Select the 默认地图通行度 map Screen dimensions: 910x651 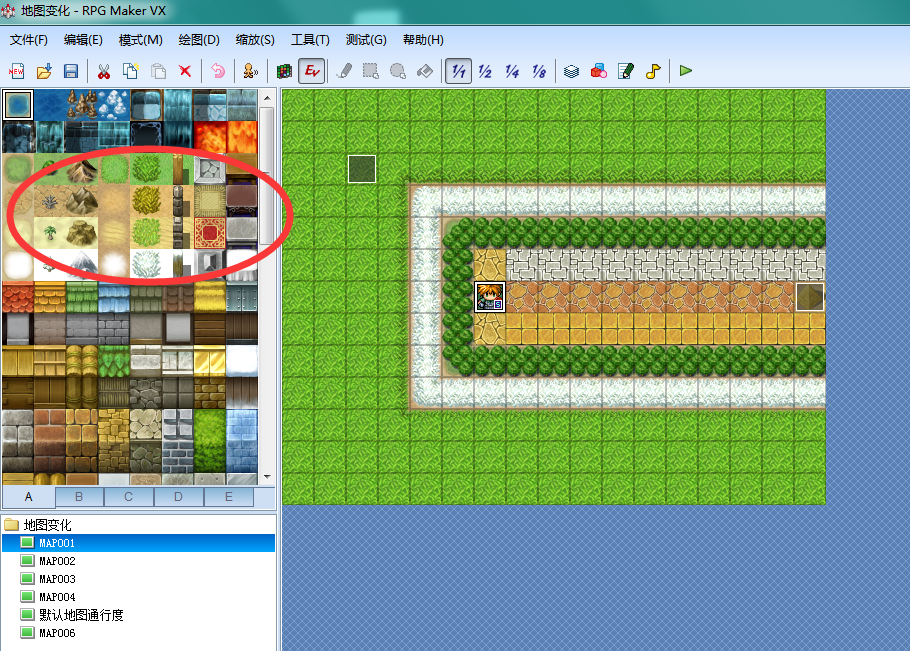tap(81, 615)
